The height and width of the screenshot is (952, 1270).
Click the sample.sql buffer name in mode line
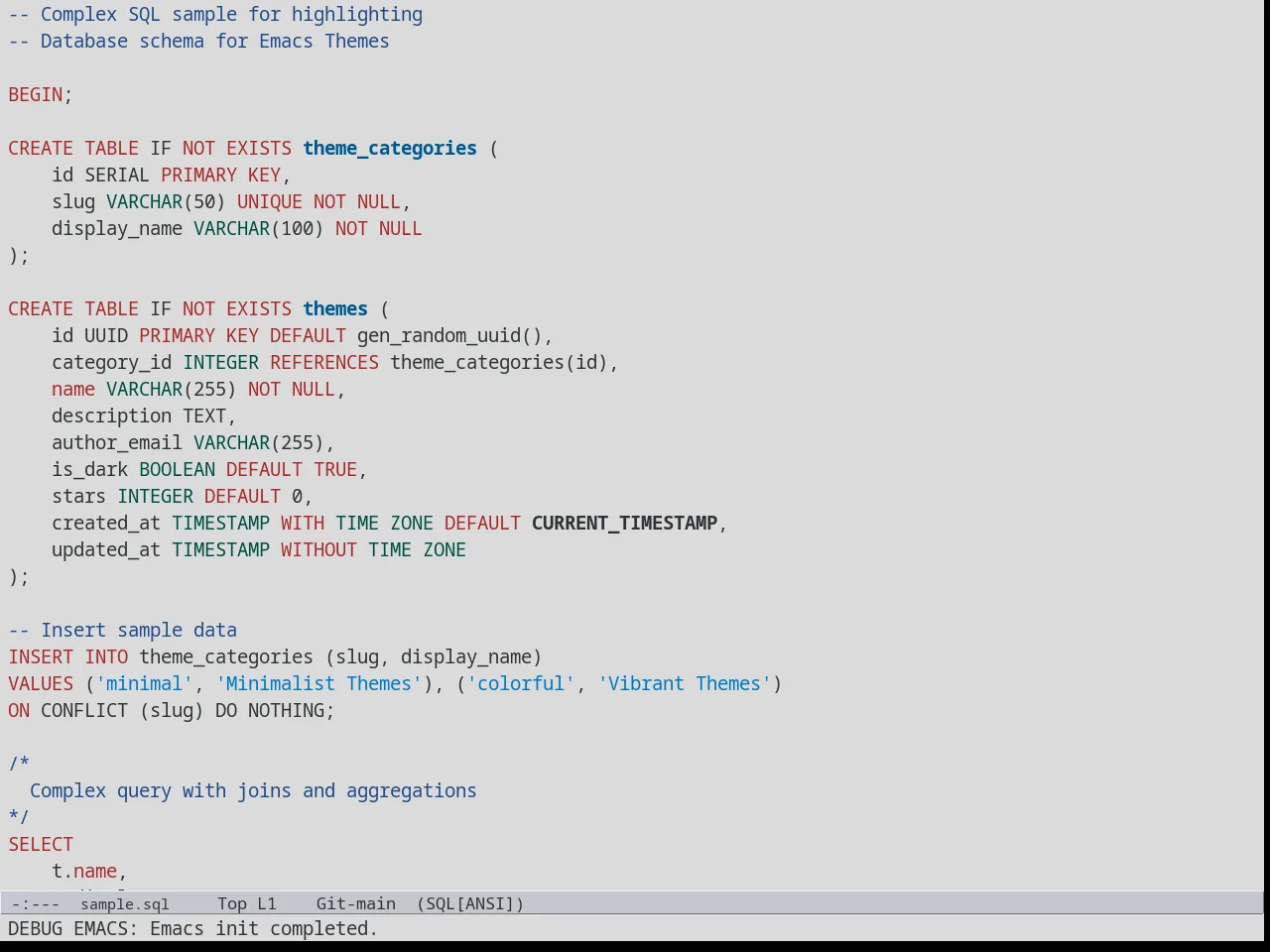[x=125, y=904]
